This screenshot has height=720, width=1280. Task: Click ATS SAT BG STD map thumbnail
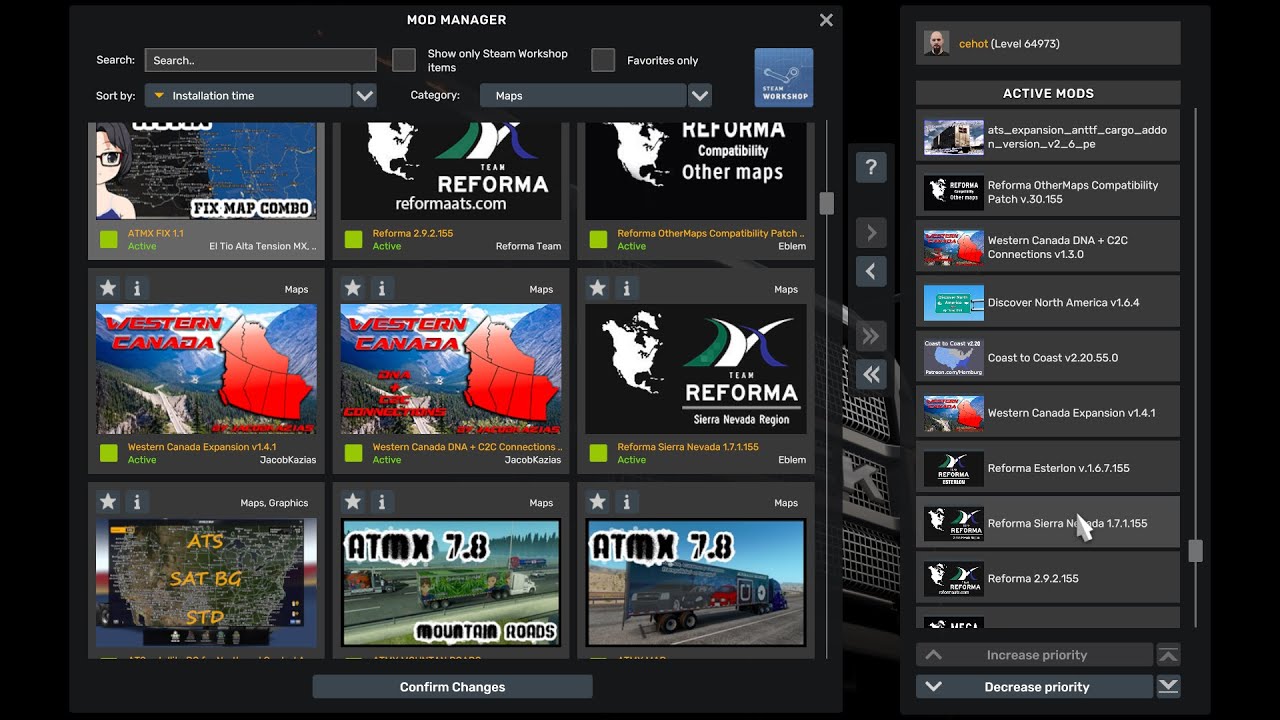[x=206, y=583]
